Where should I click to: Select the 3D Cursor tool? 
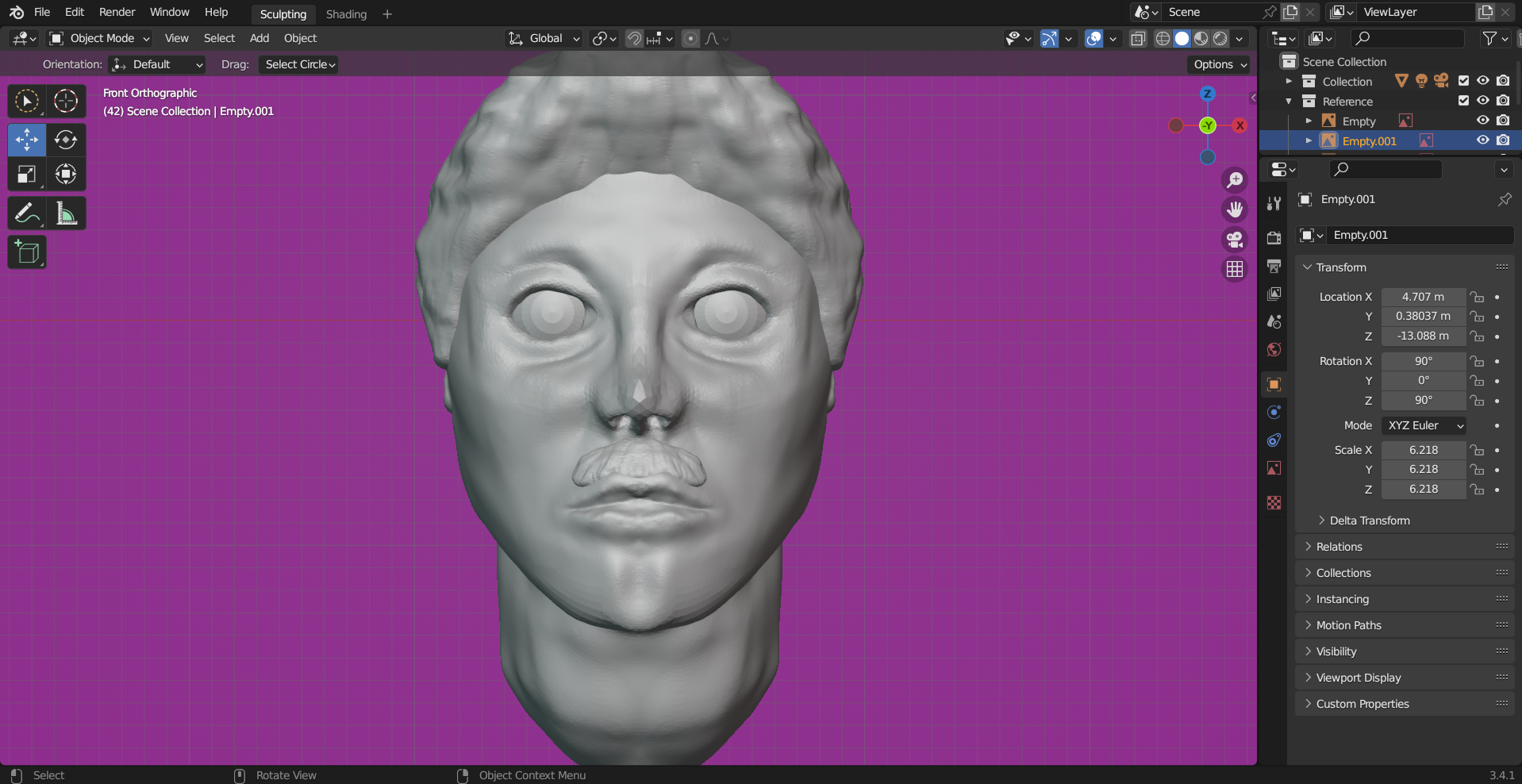click(66, 101)
